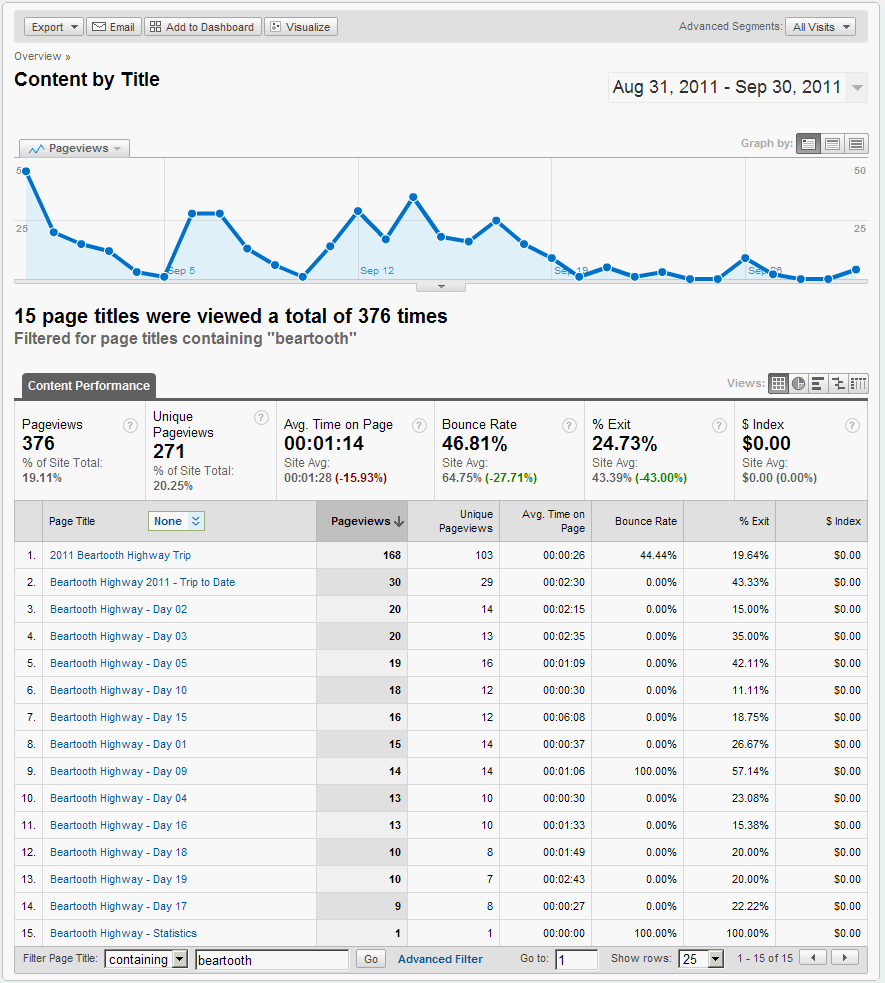Select middle Graph by view icon

(x=832, y=144)
